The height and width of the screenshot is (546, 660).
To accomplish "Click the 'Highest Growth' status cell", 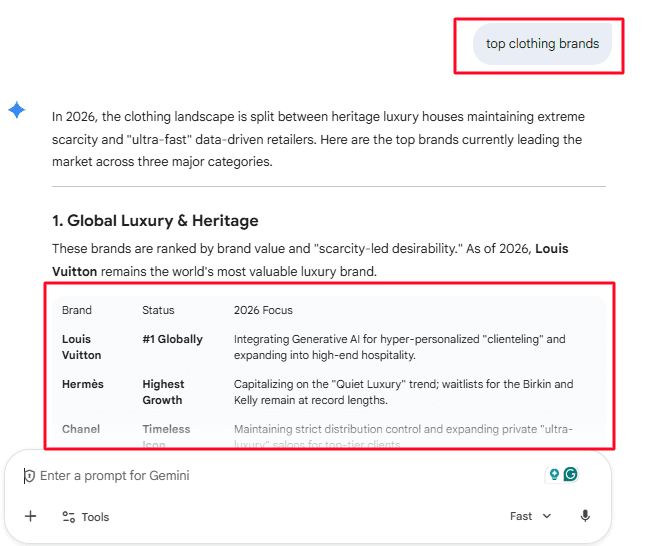I will (163, 392).
